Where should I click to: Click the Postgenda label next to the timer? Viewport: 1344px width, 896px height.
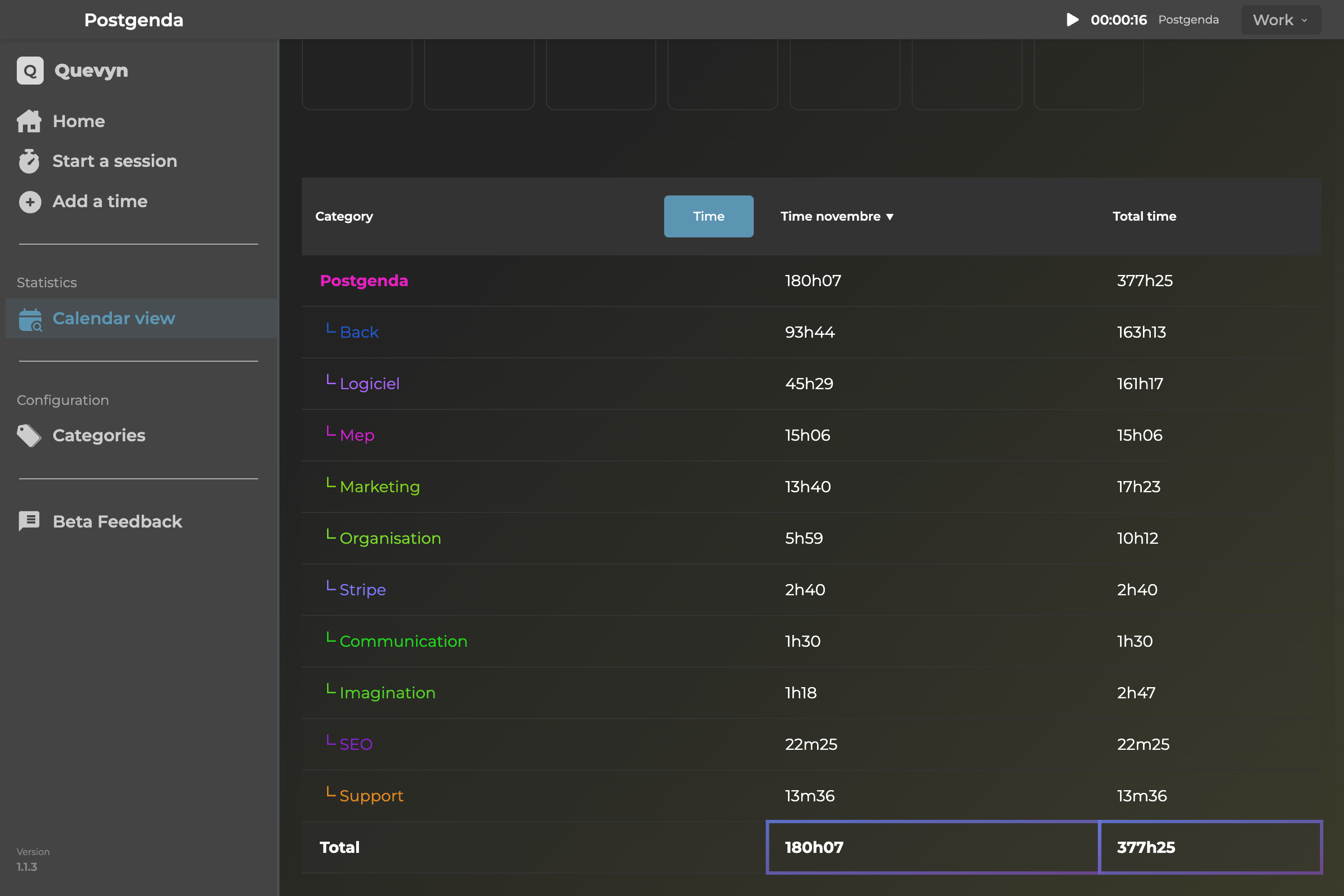pyautogui.click(x=1188, y=20)
